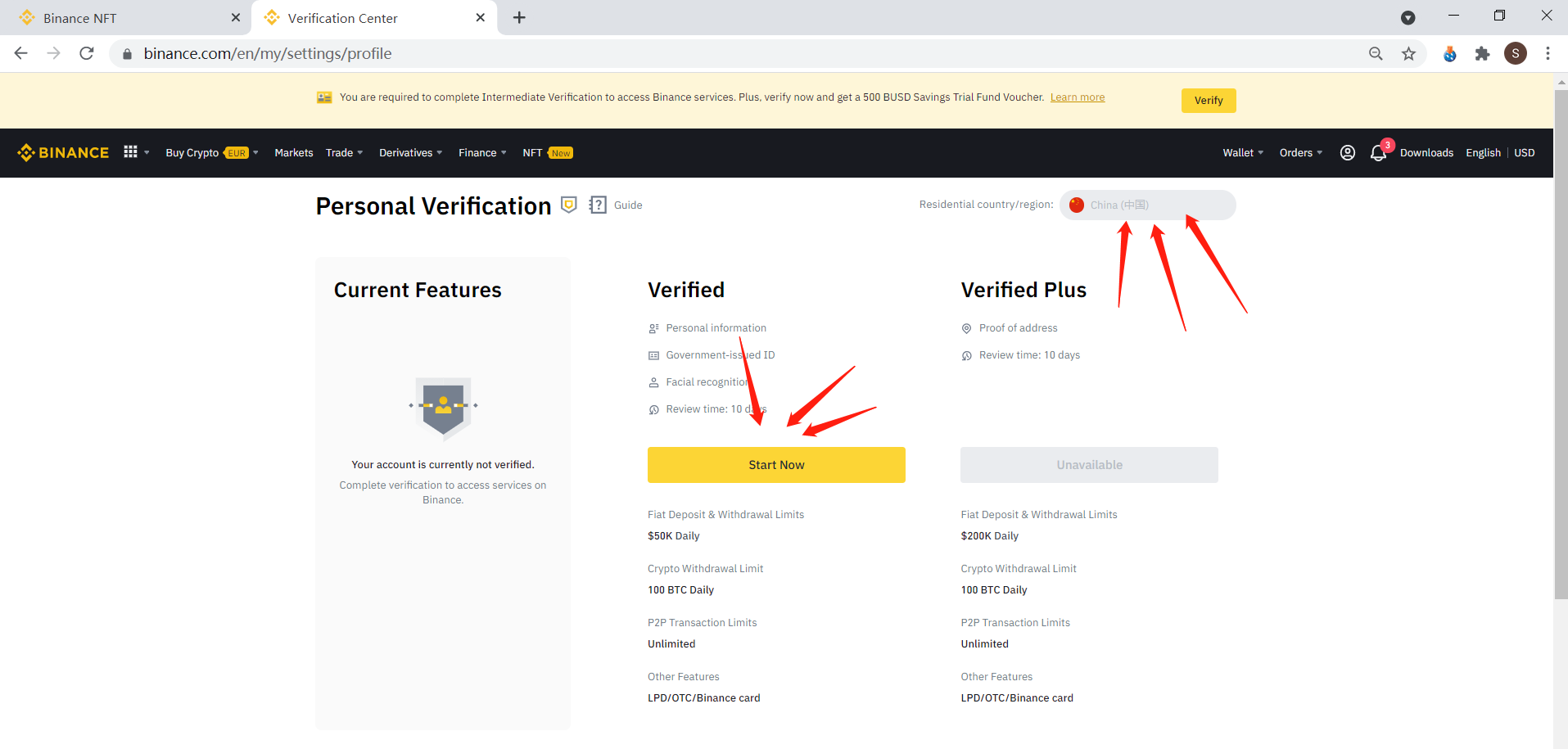Open the residential country China selector
The width and height of the screenshot is (1568, 749).
point(1147,205)
